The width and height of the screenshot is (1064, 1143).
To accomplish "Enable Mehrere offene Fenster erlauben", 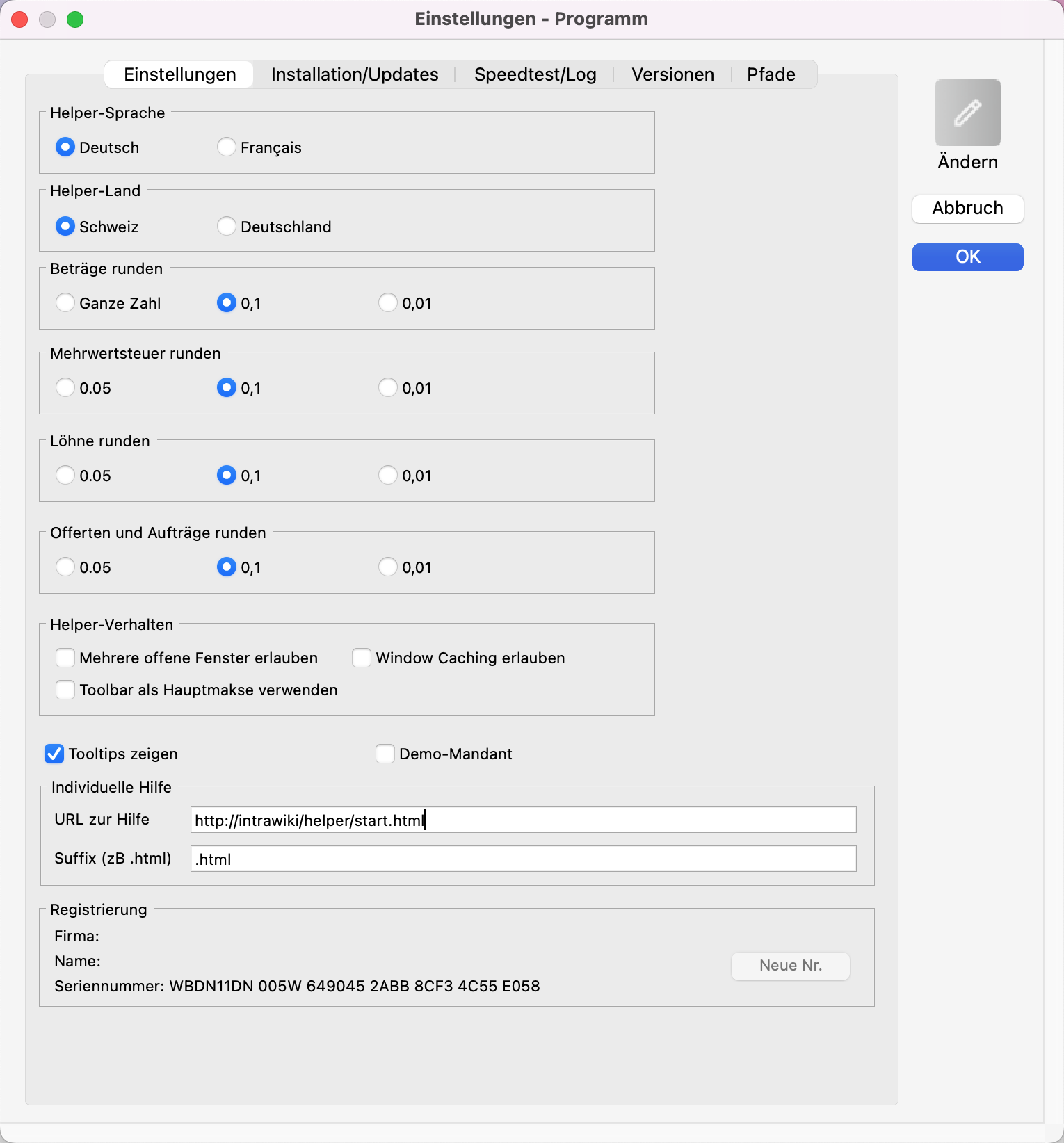I will [x=65, y=658].
